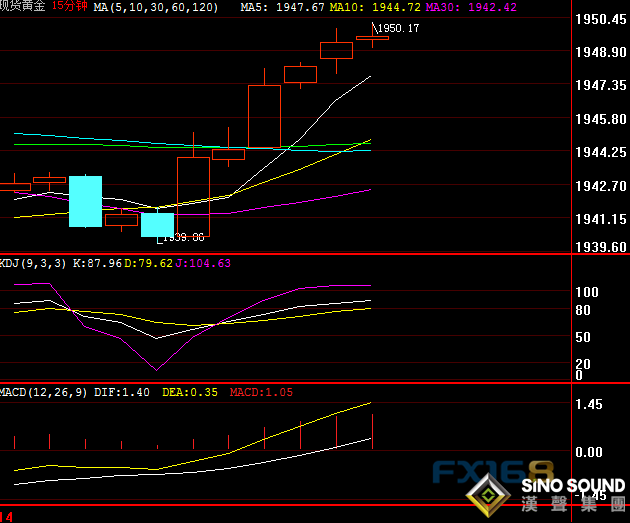Open the MACD(12,26,9) indicator parameters
This screenshot has width=630, height=523.
pos(45,392)
